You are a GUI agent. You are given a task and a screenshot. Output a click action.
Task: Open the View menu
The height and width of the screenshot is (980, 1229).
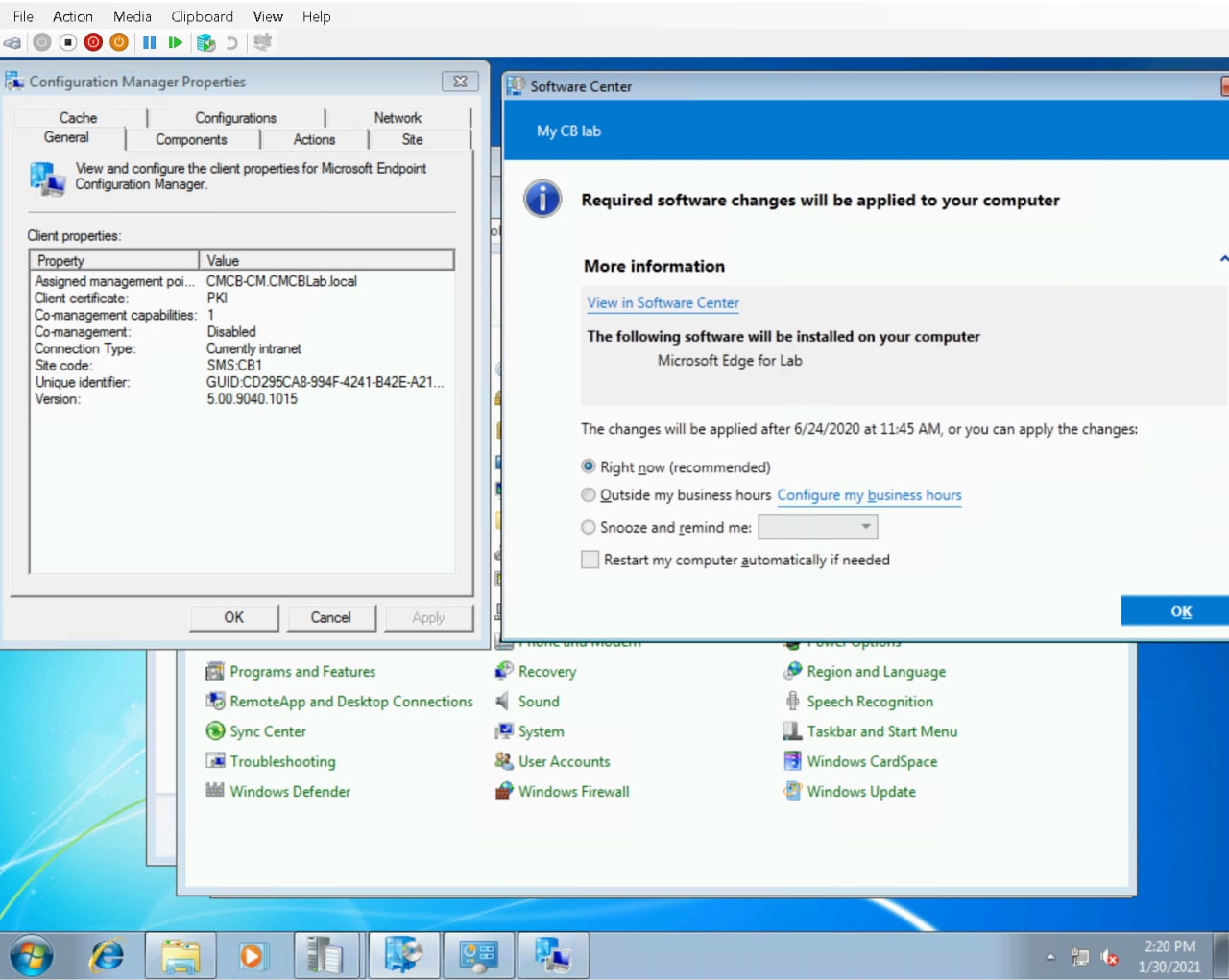(268, 16)
